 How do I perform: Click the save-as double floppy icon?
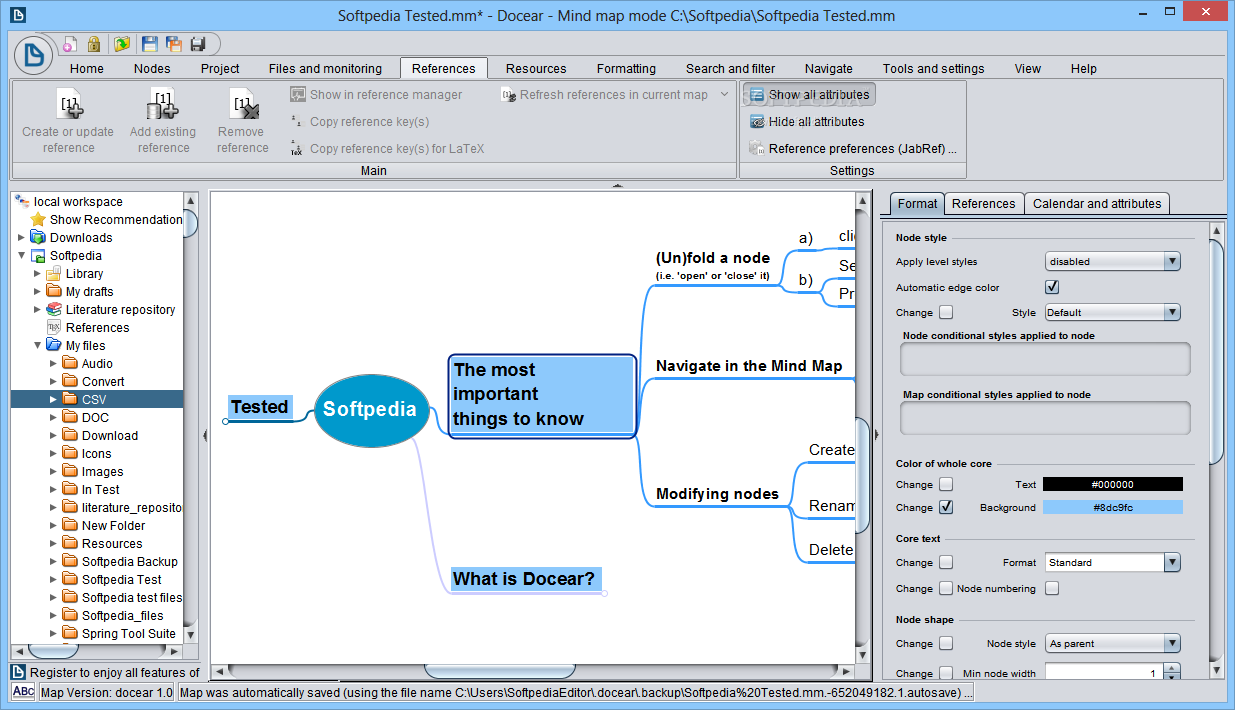pyautogui.click(x=174, y=44)
